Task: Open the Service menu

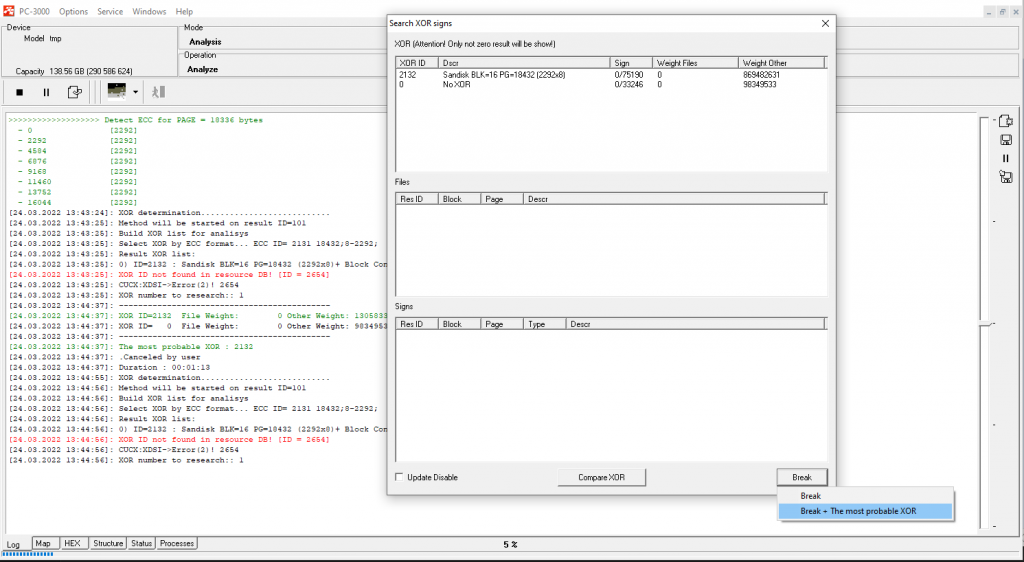Action: [110, 11]
